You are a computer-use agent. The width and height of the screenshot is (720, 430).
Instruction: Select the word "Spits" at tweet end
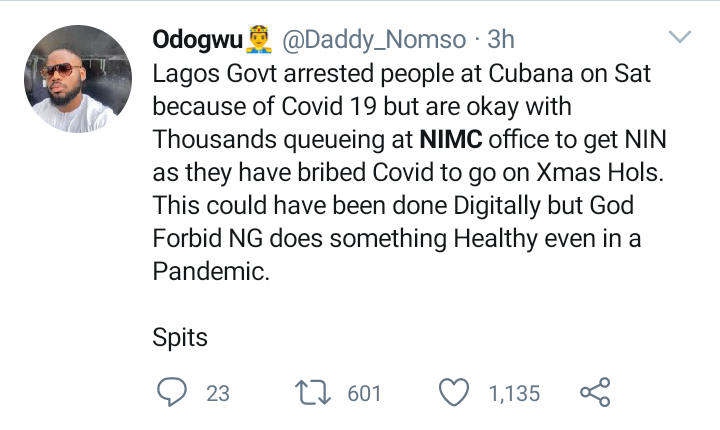coord(180,337)
